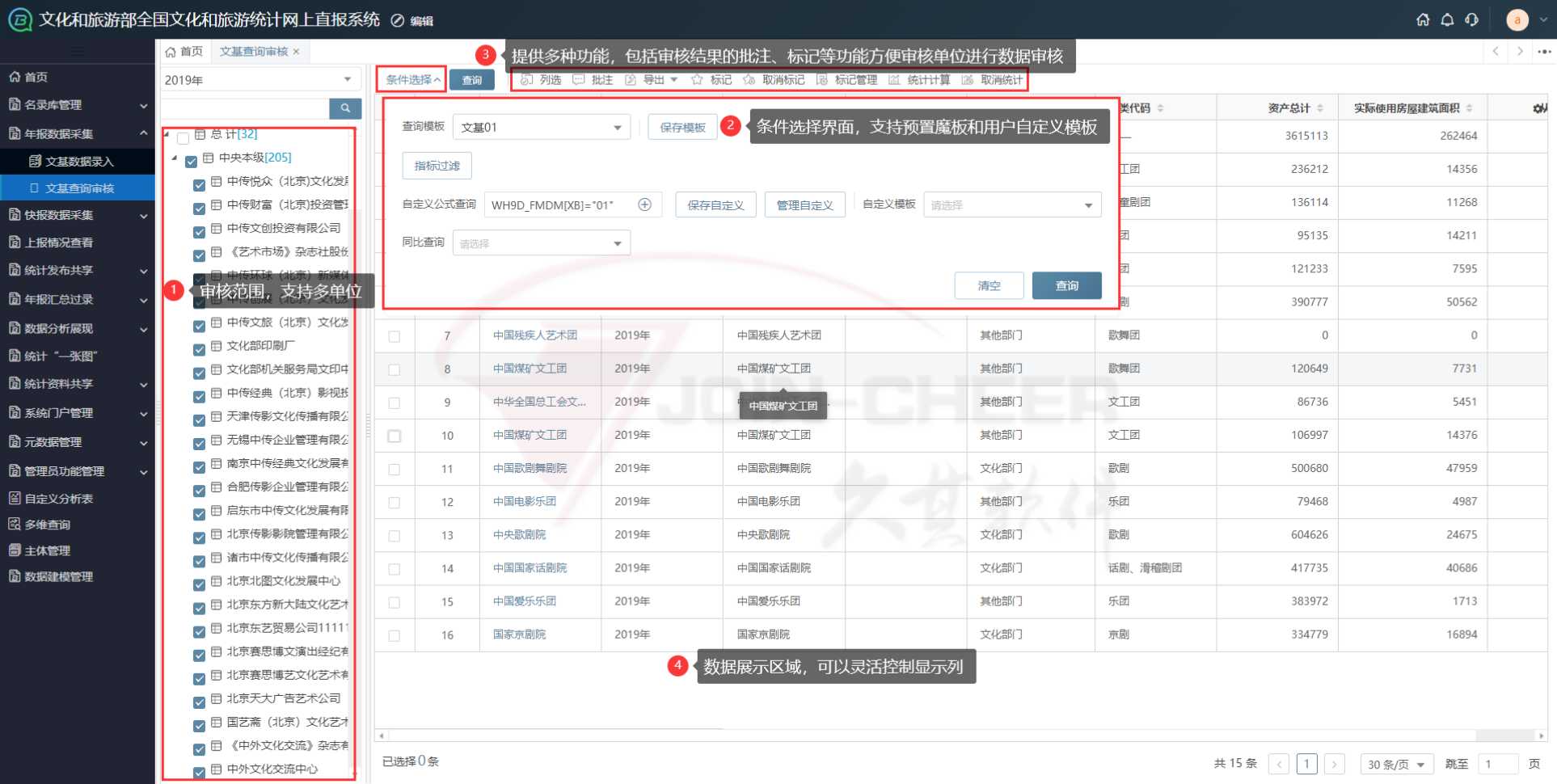The image size is (1557, 784).
Task: Open the 查询模板 文基01 dropdown
Action: click(541, 128)
